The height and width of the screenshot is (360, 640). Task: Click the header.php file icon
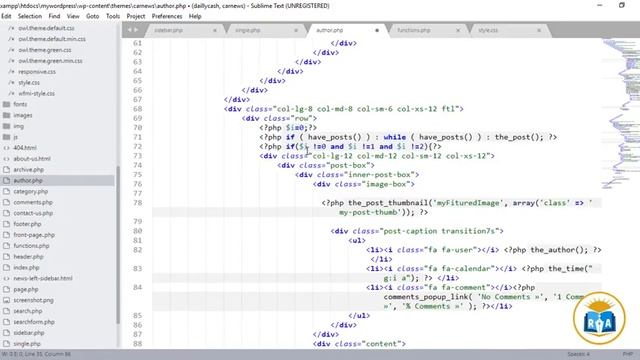click(x=7, y=257)
